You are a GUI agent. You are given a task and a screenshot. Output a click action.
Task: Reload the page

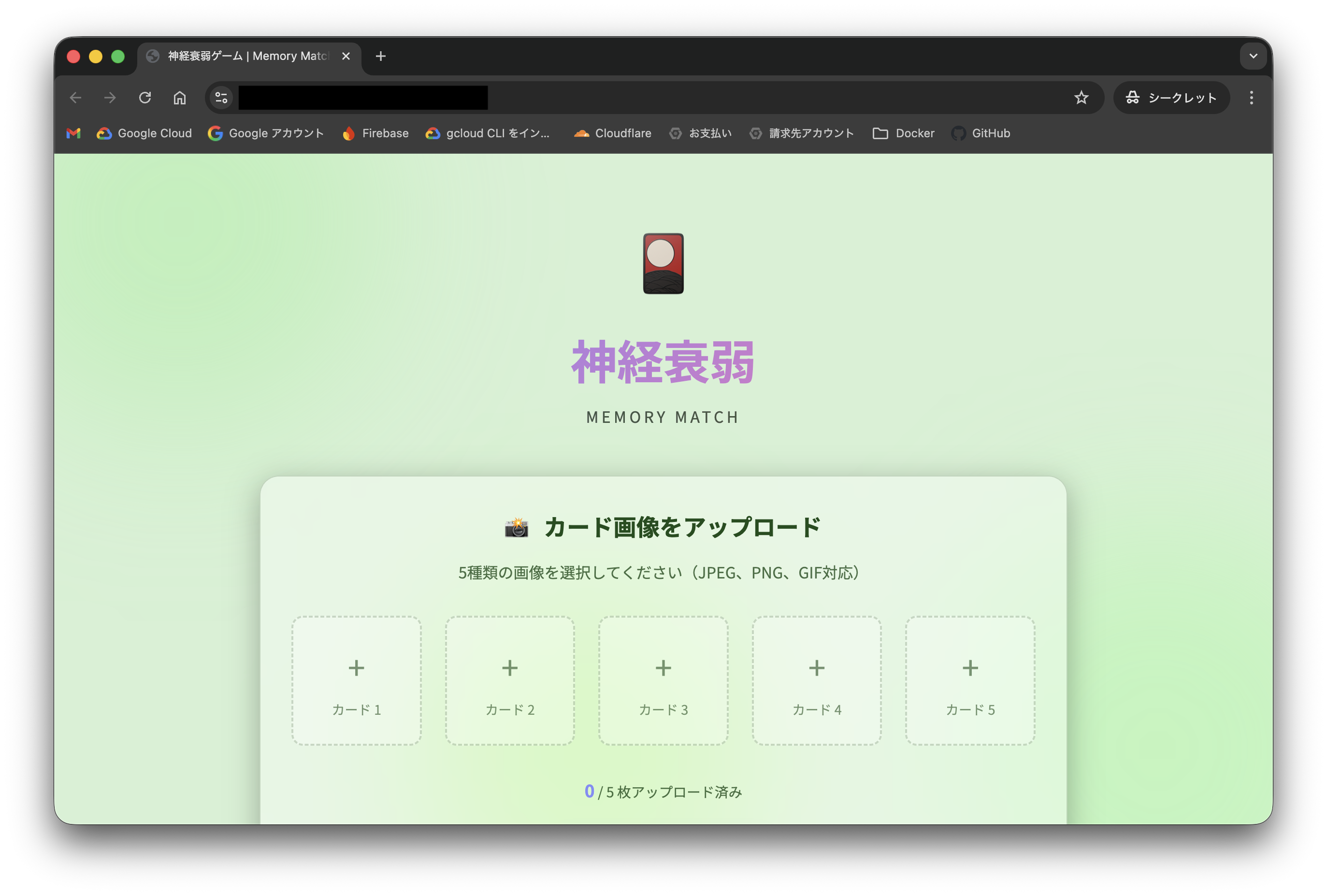tap(145, 98)
